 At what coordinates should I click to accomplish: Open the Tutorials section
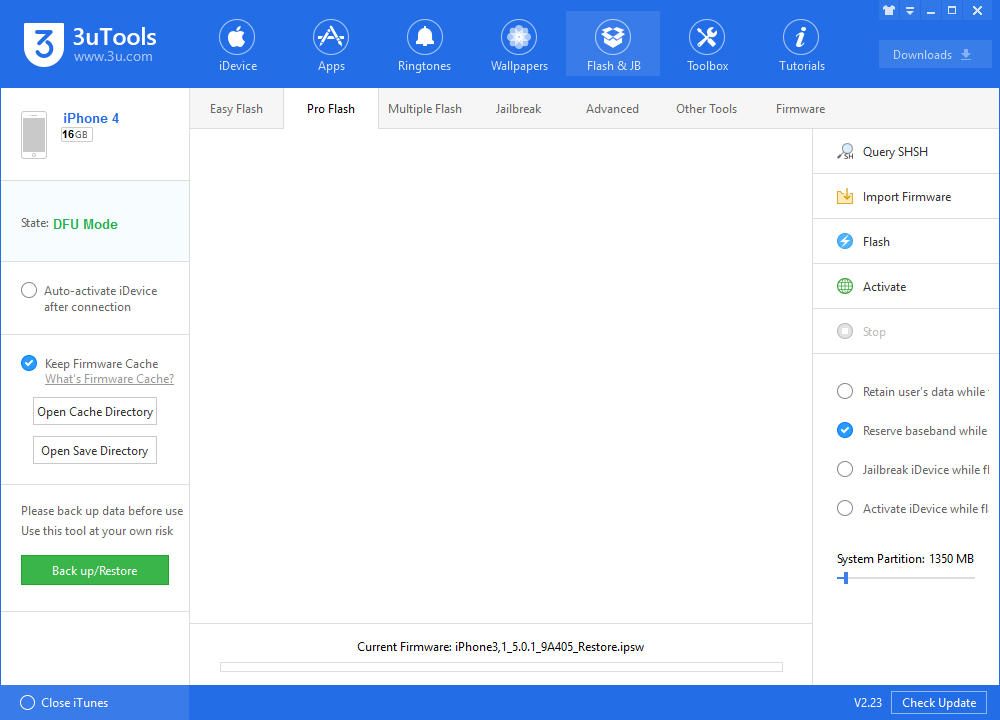(x=802, y=45)
